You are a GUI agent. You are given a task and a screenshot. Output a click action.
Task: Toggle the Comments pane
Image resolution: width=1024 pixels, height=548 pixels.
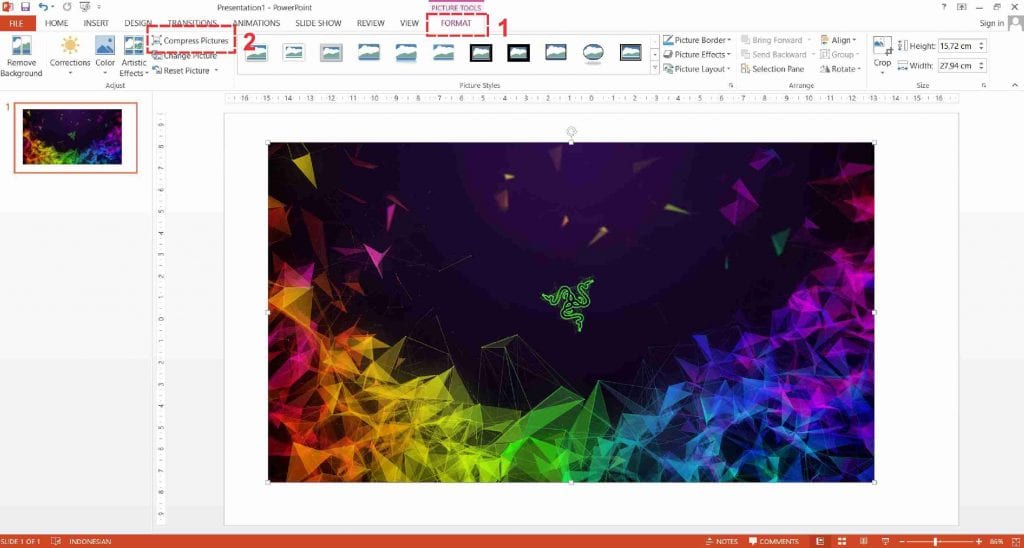point(772,541)
